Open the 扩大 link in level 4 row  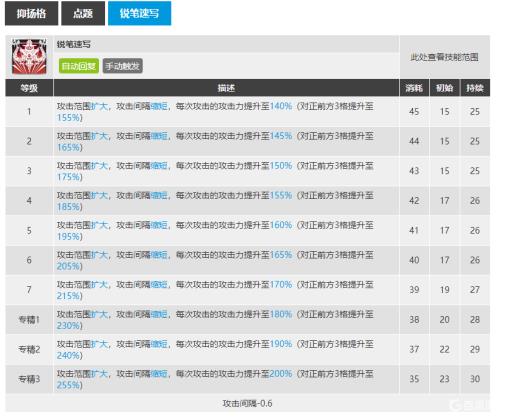coord(99,195)
